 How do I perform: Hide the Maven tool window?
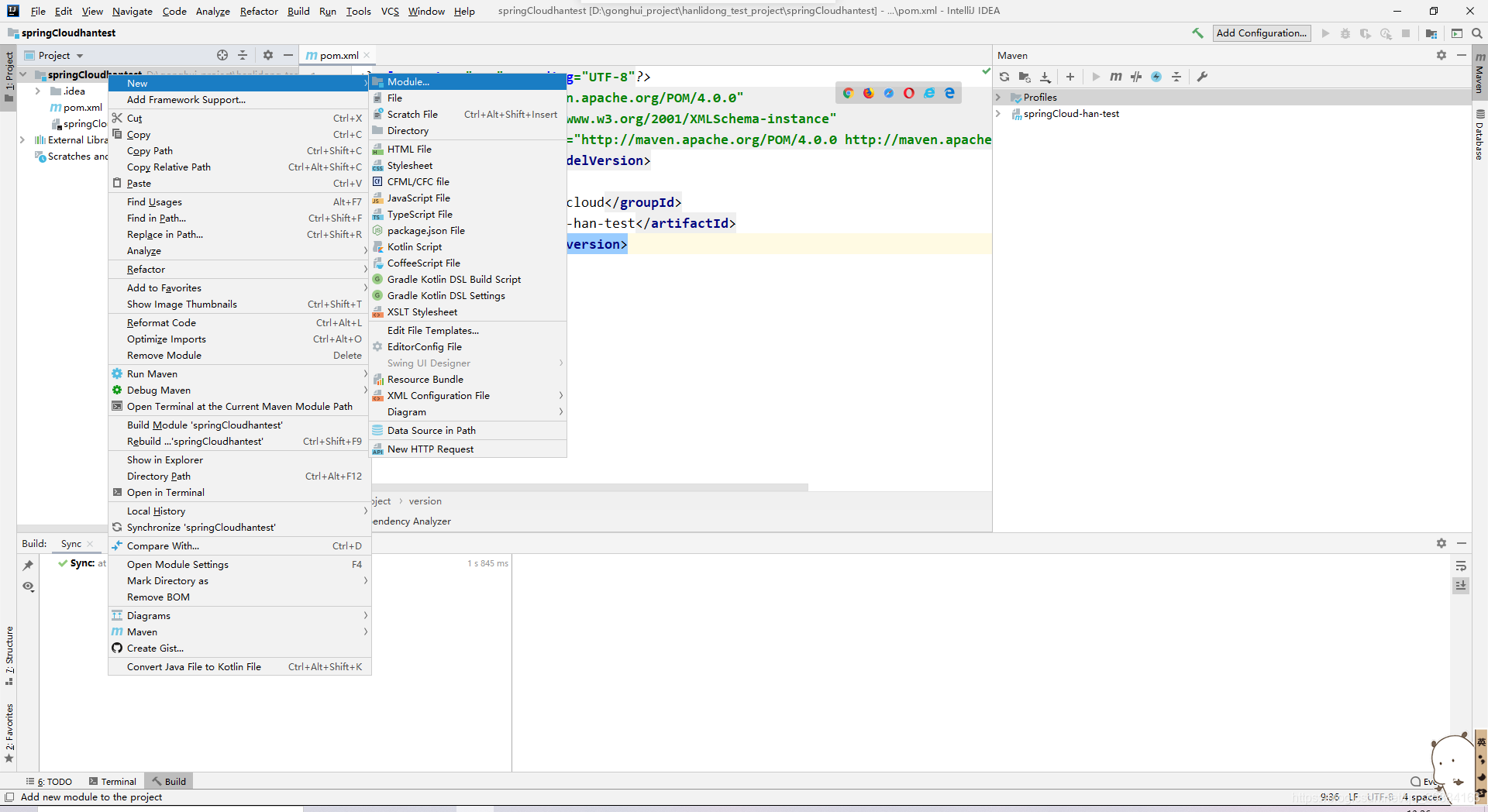1462,55
